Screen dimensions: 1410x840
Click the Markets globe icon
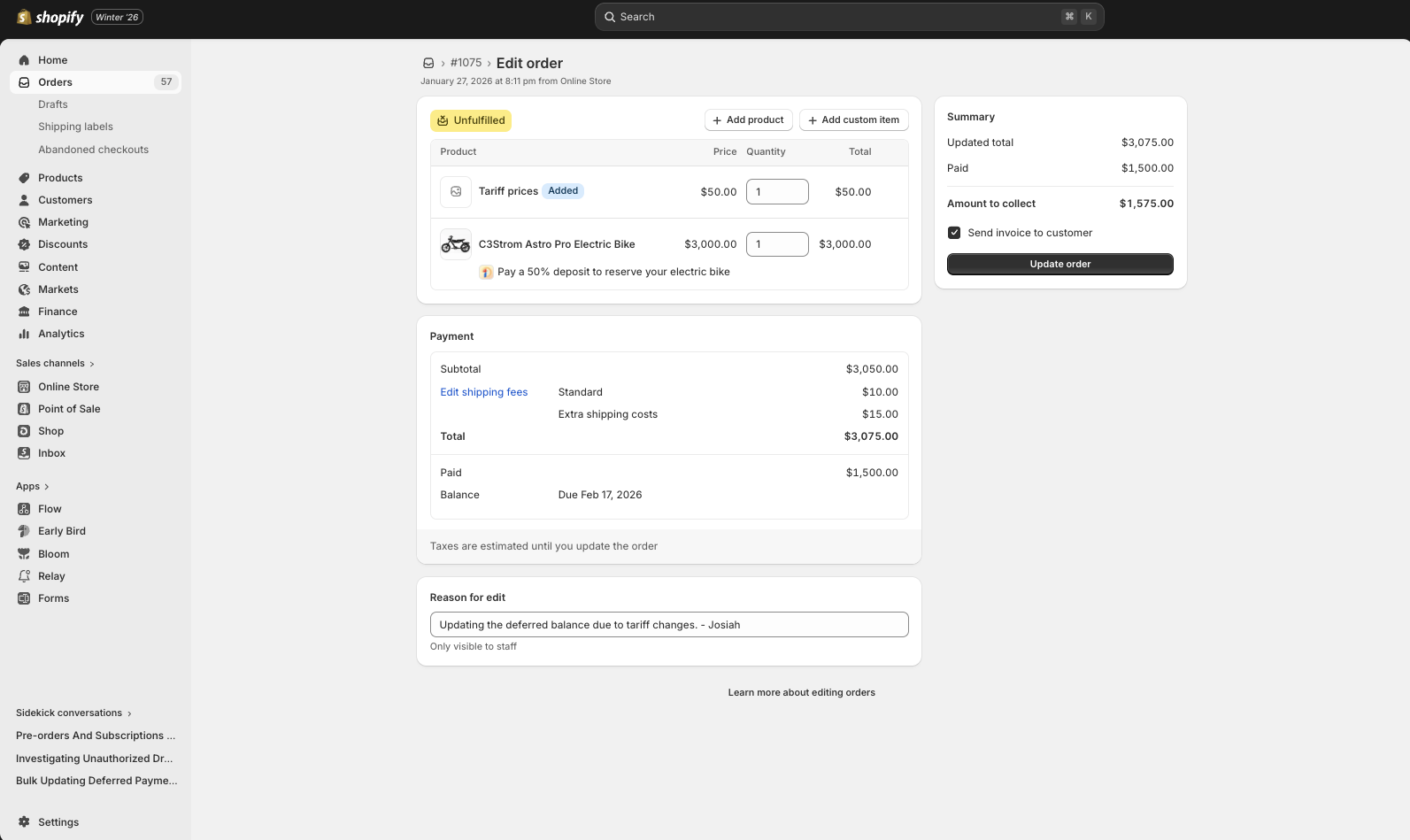click(24, 289)
